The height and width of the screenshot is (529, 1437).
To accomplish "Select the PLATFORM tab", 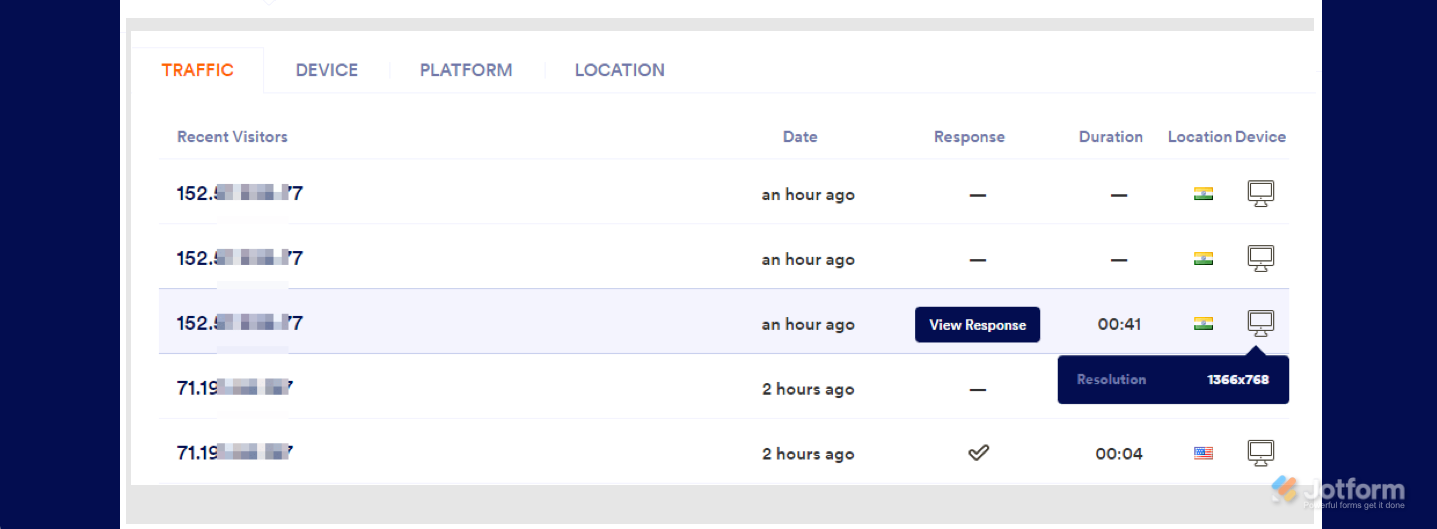I will (466, 70).
